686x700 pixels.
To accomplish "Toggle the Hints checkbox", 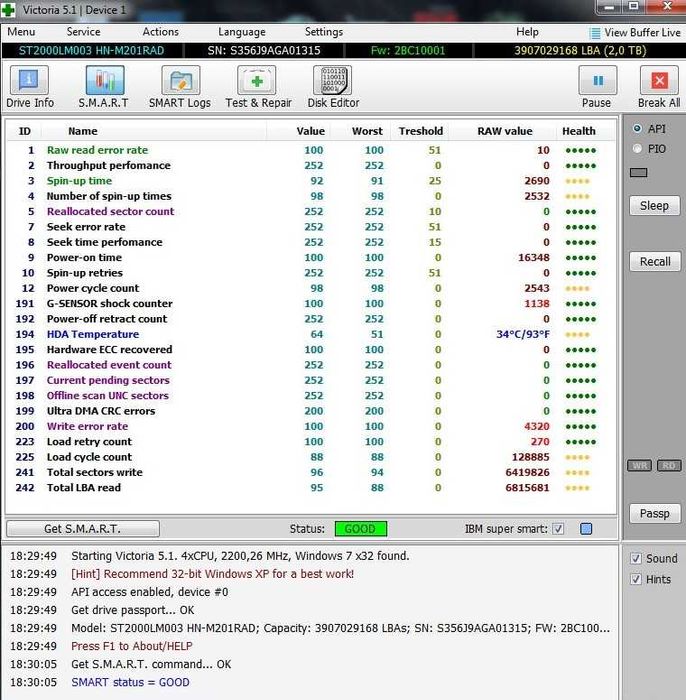I will pos(636,579).
